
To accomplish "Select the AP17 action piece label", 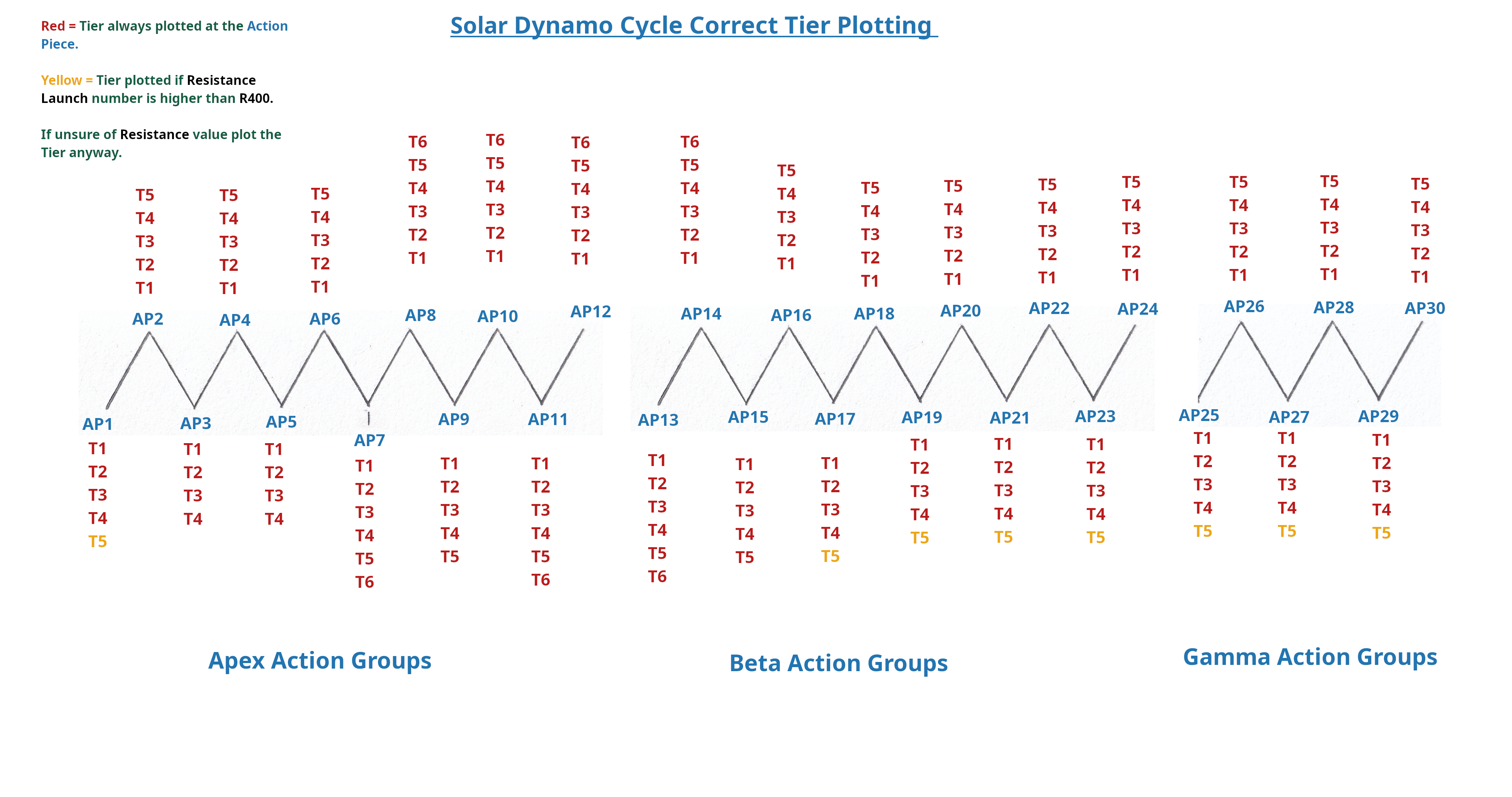I will [835, 419].
